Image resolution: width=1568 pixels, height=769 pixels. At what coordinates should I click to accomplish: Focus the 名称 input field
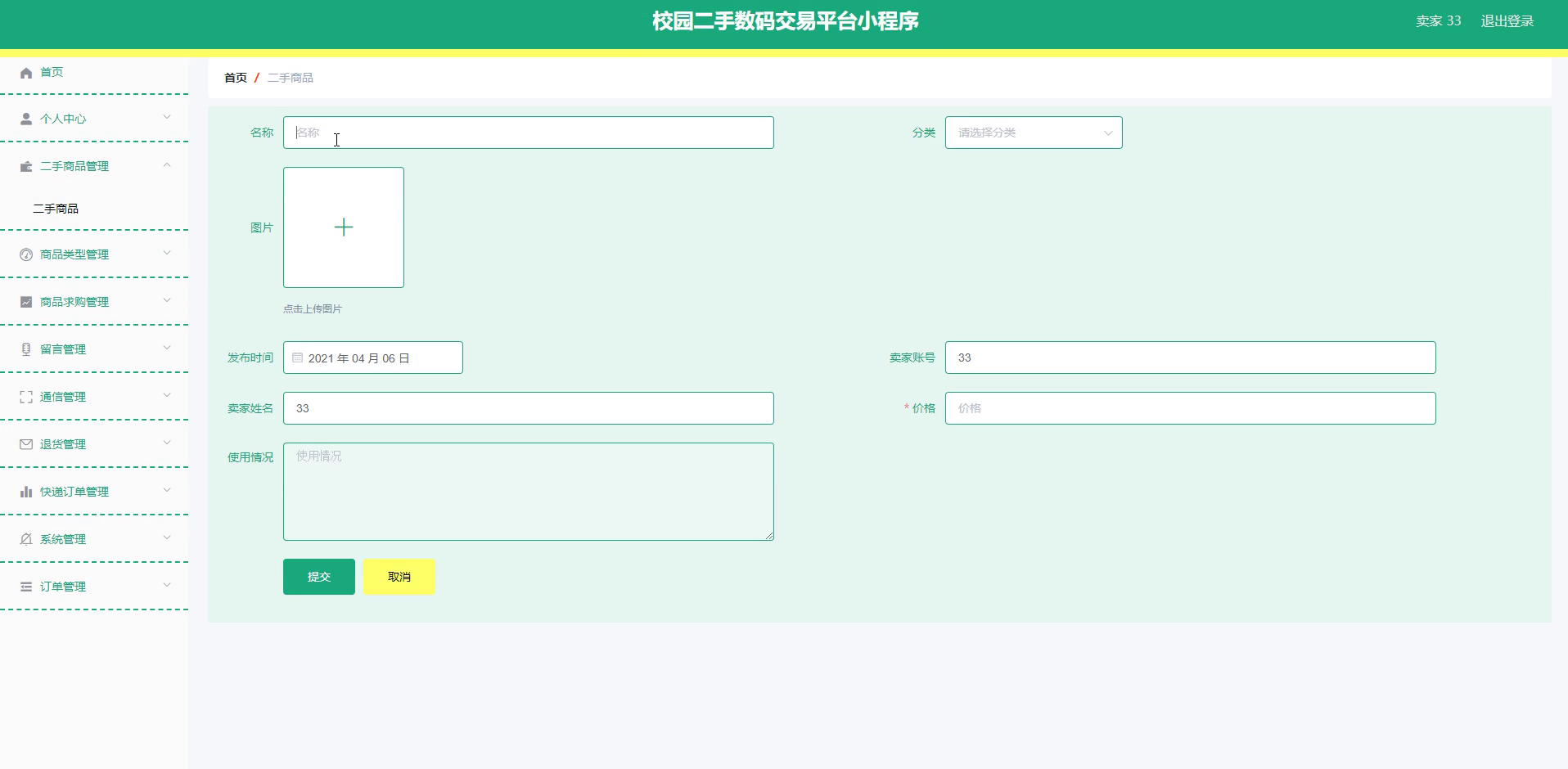click(x=529, y=133)
